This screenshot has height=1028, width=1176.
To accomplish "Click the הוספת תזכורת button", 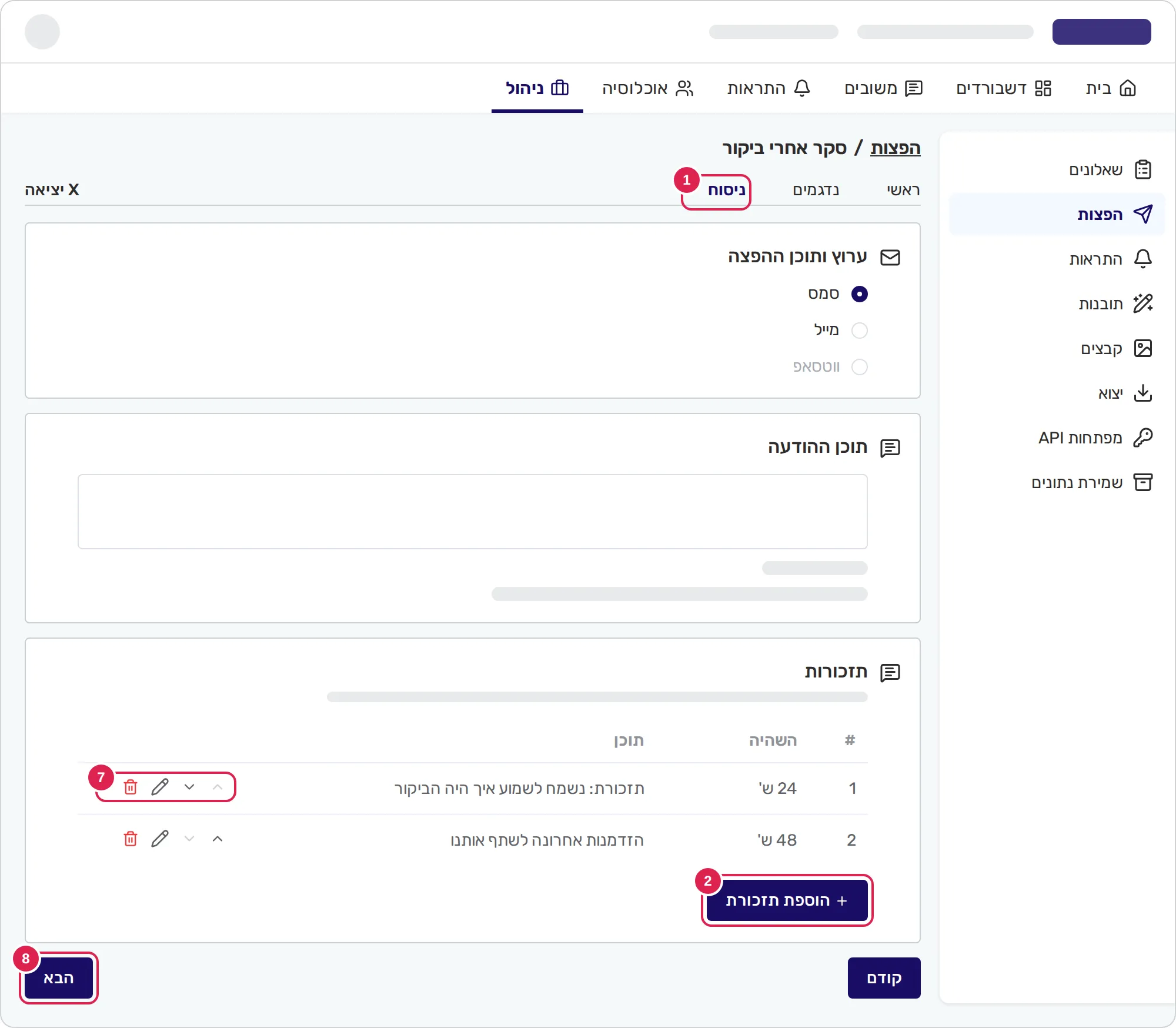I will coord(787,900).
